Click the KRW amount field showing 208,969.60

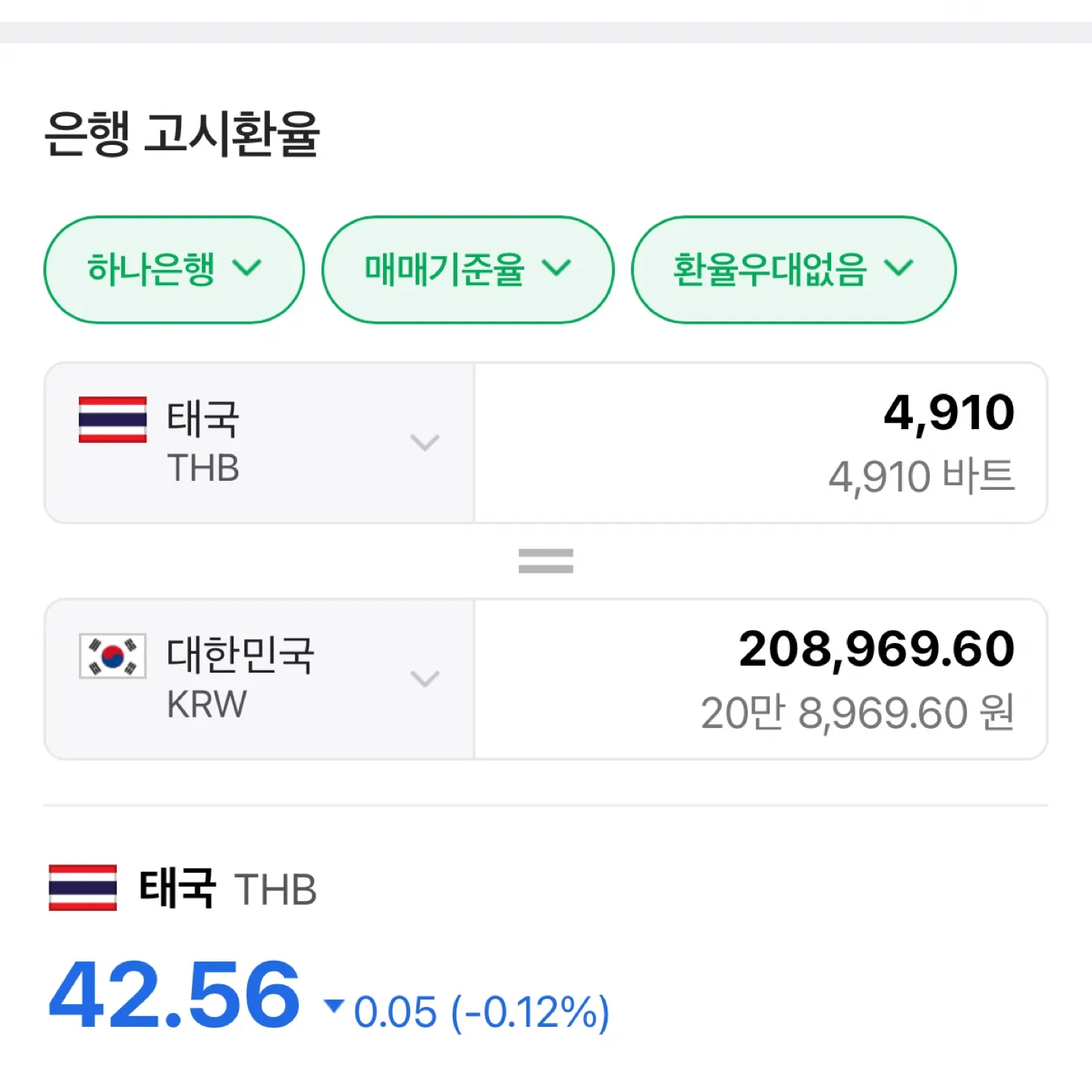click(x=761, y=679)
